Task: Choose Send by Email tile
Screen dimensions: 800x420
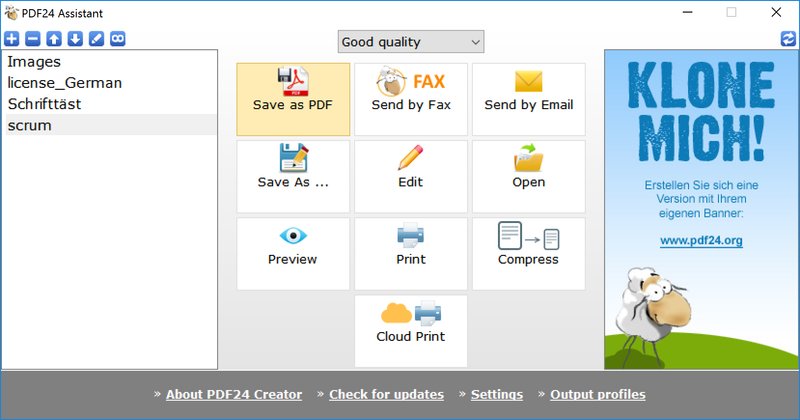Action: tap(529, 99)
